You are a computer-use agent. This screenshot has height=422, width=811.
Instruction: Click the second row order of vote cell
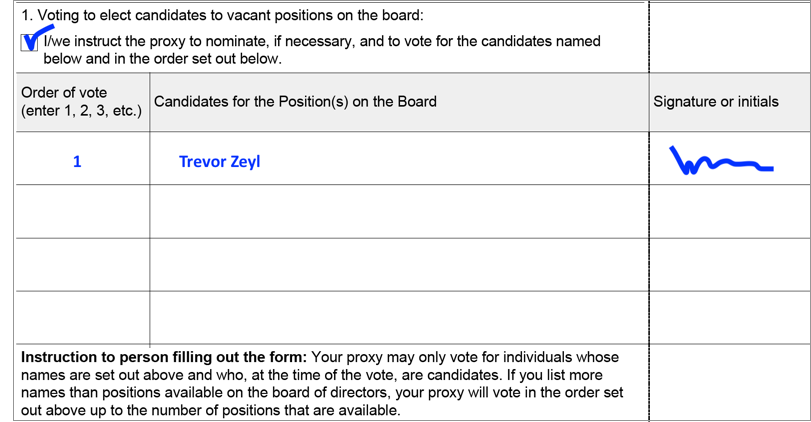pyautogui.click(x=83, y=212)
